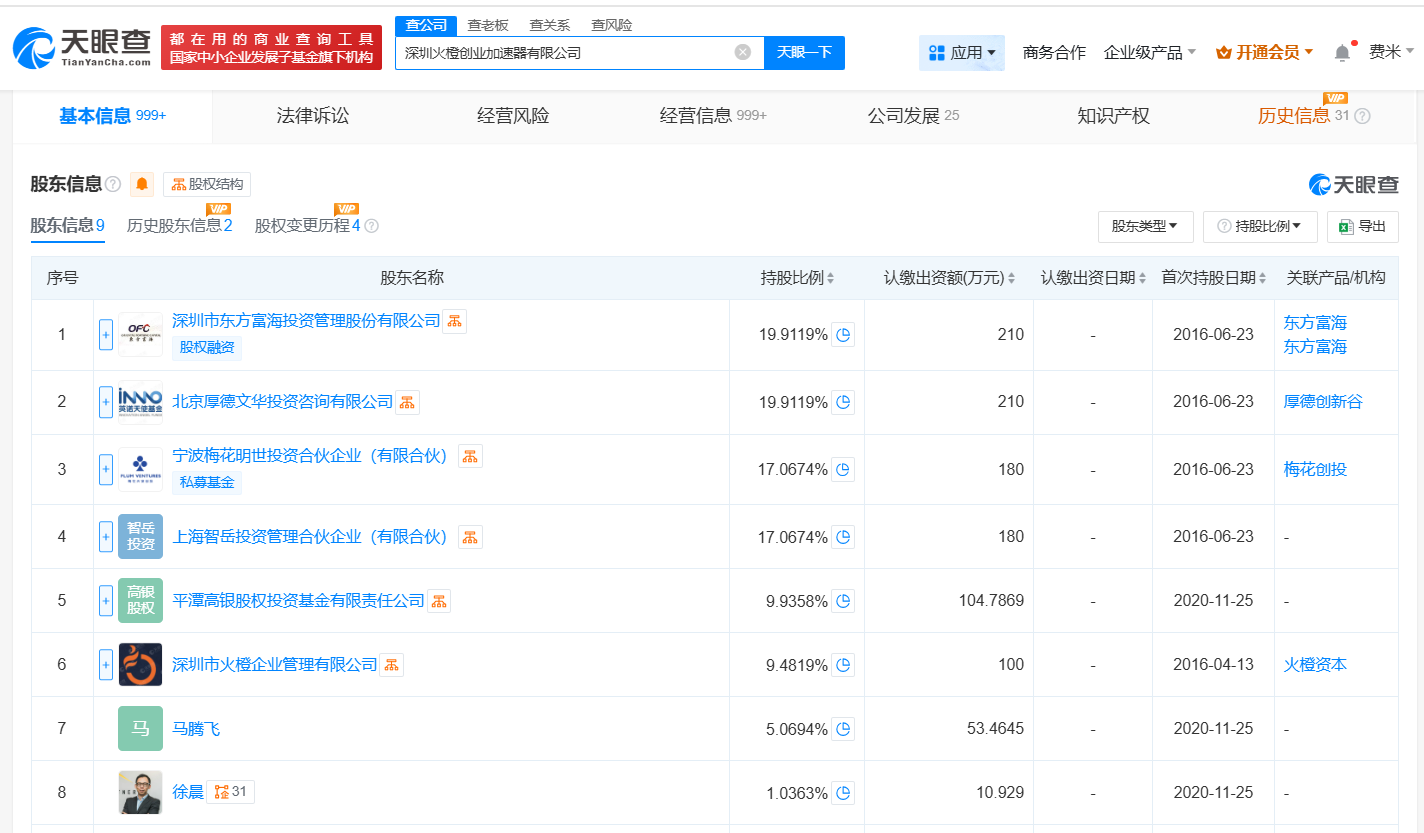Viewport: 1424px width, 833px height.
Task: Open pie chart icon for 徐晨 1.0363%
Action: pyautogui.click(x=843, y=793)
